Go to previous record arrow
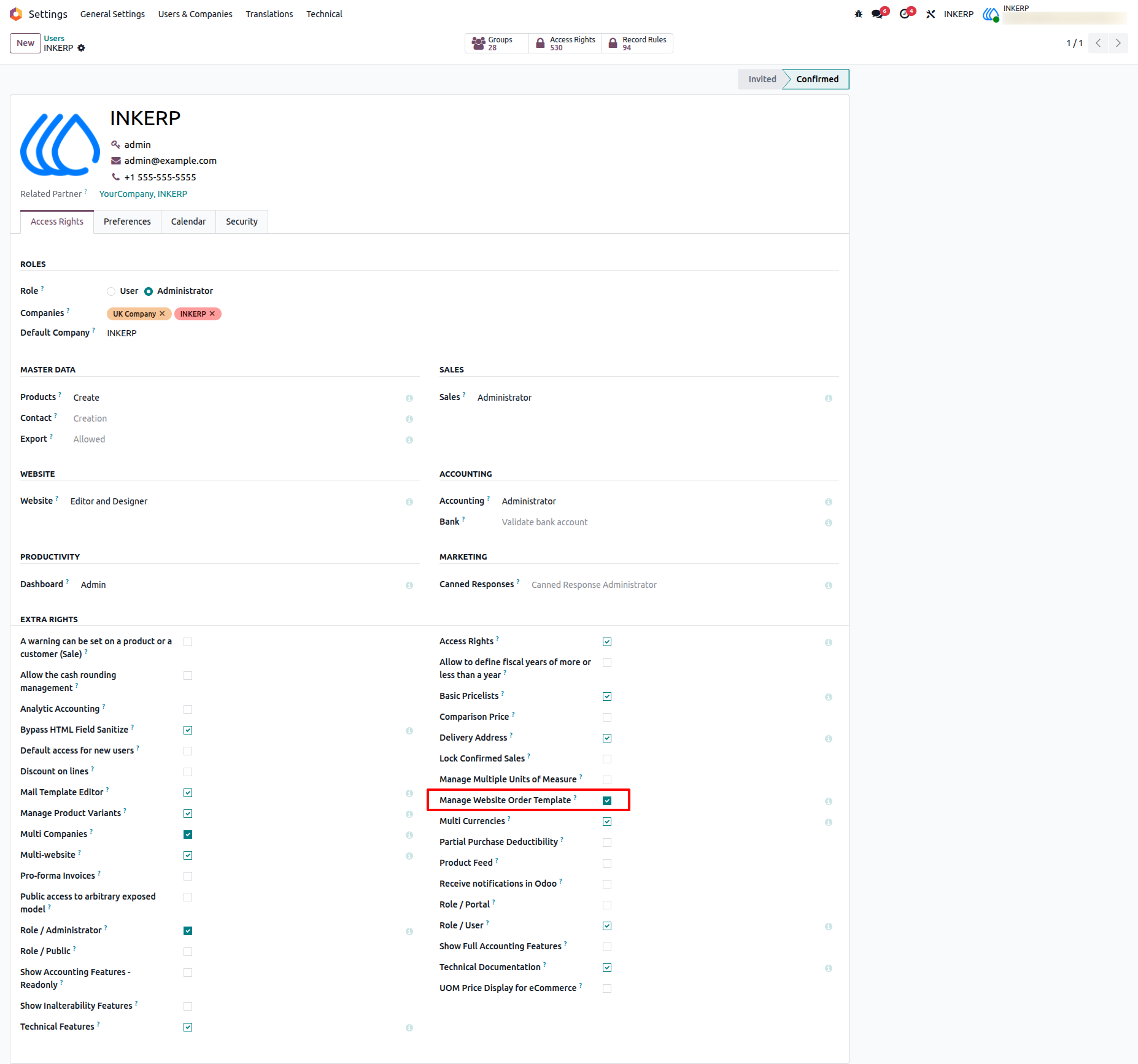The image size is (1138, 1064). 1098,43
